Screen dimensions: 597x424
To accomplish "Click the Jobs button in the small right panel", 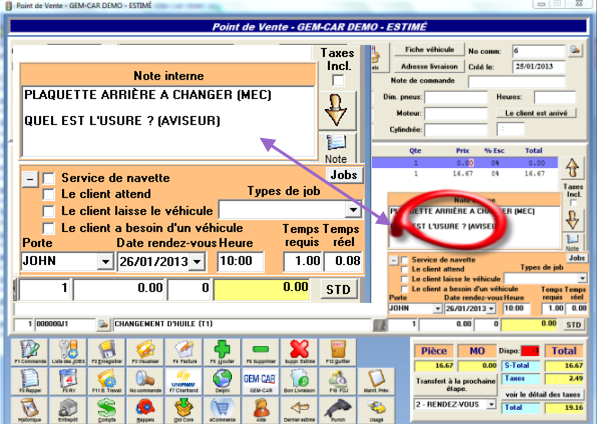I will point(577,258).
